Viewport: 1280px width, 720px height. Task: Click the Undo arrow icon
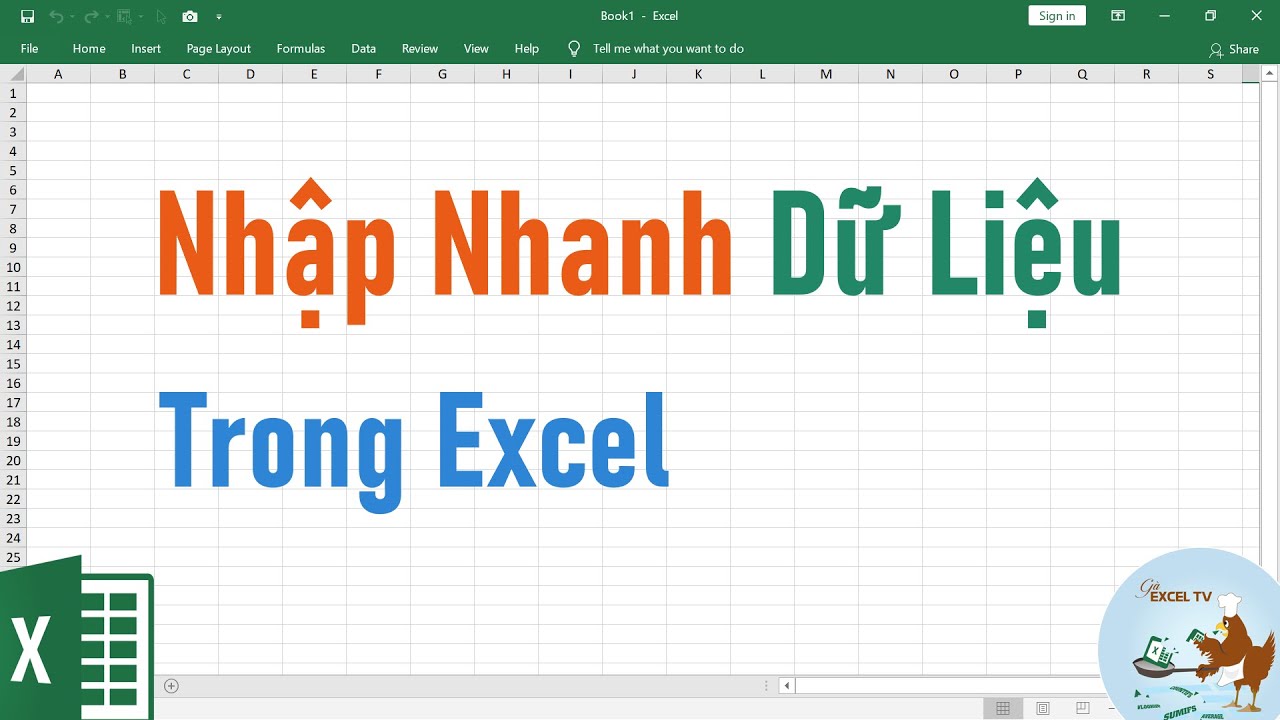56,16
